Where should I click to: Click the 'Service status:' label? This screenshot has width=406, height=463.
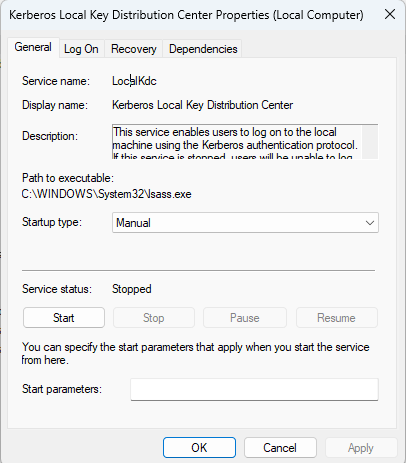click(x=57, y=289)
